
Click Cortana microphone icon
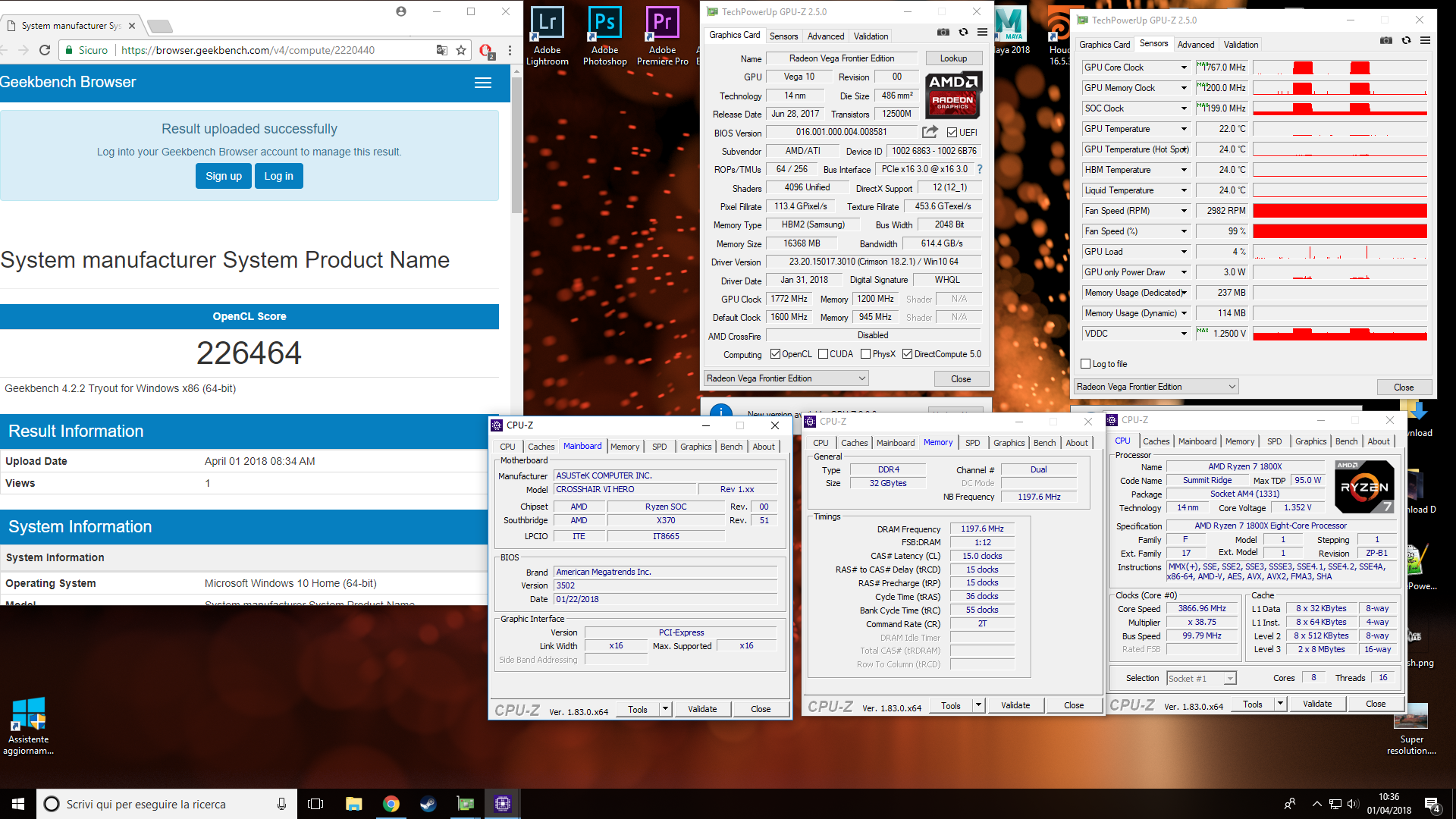281,804
